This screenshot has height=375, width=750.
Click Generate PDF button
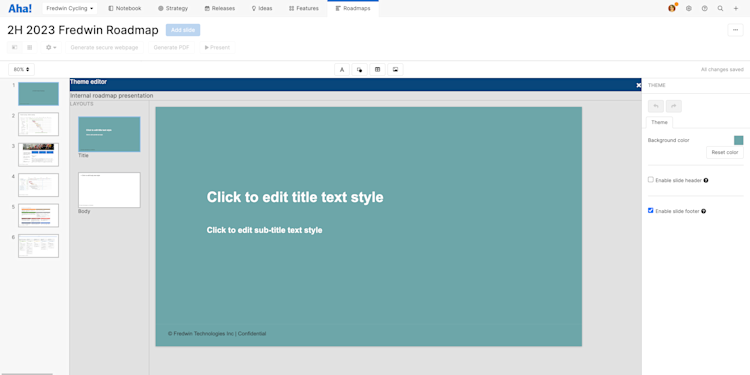coord(171,47)
